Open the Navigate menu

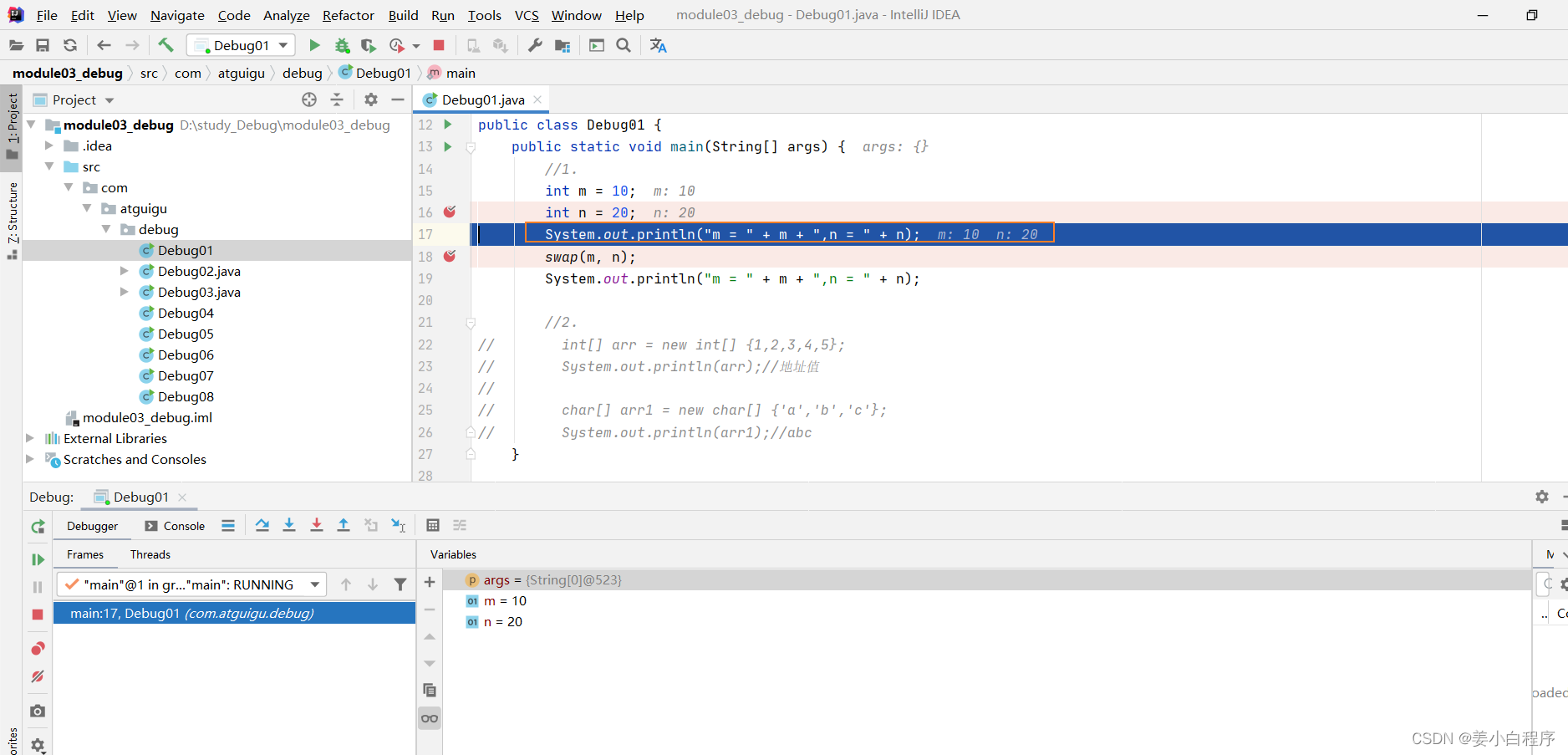(x=177, y=15)
